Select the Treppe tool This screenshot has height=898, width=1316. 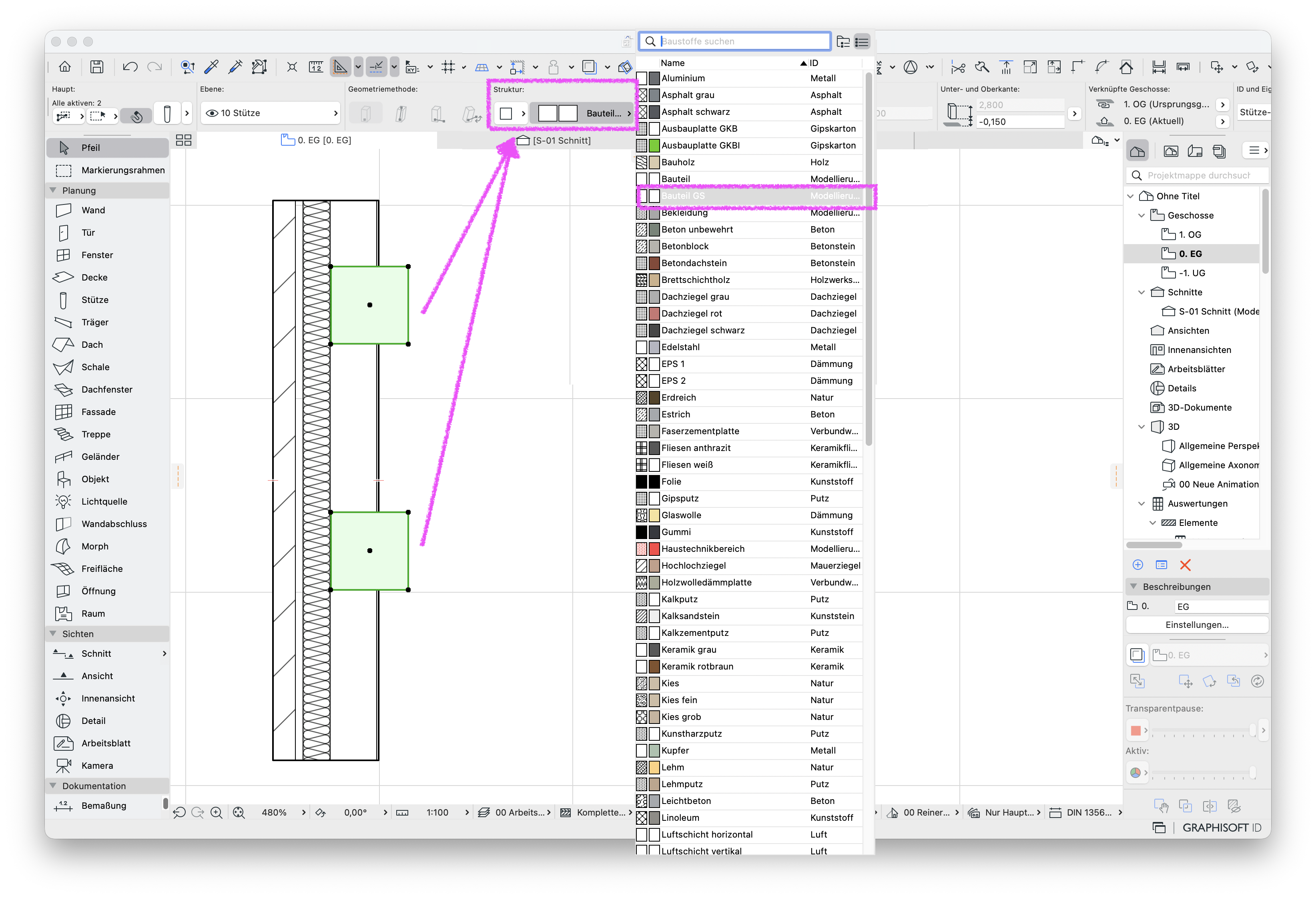(108, 434)
